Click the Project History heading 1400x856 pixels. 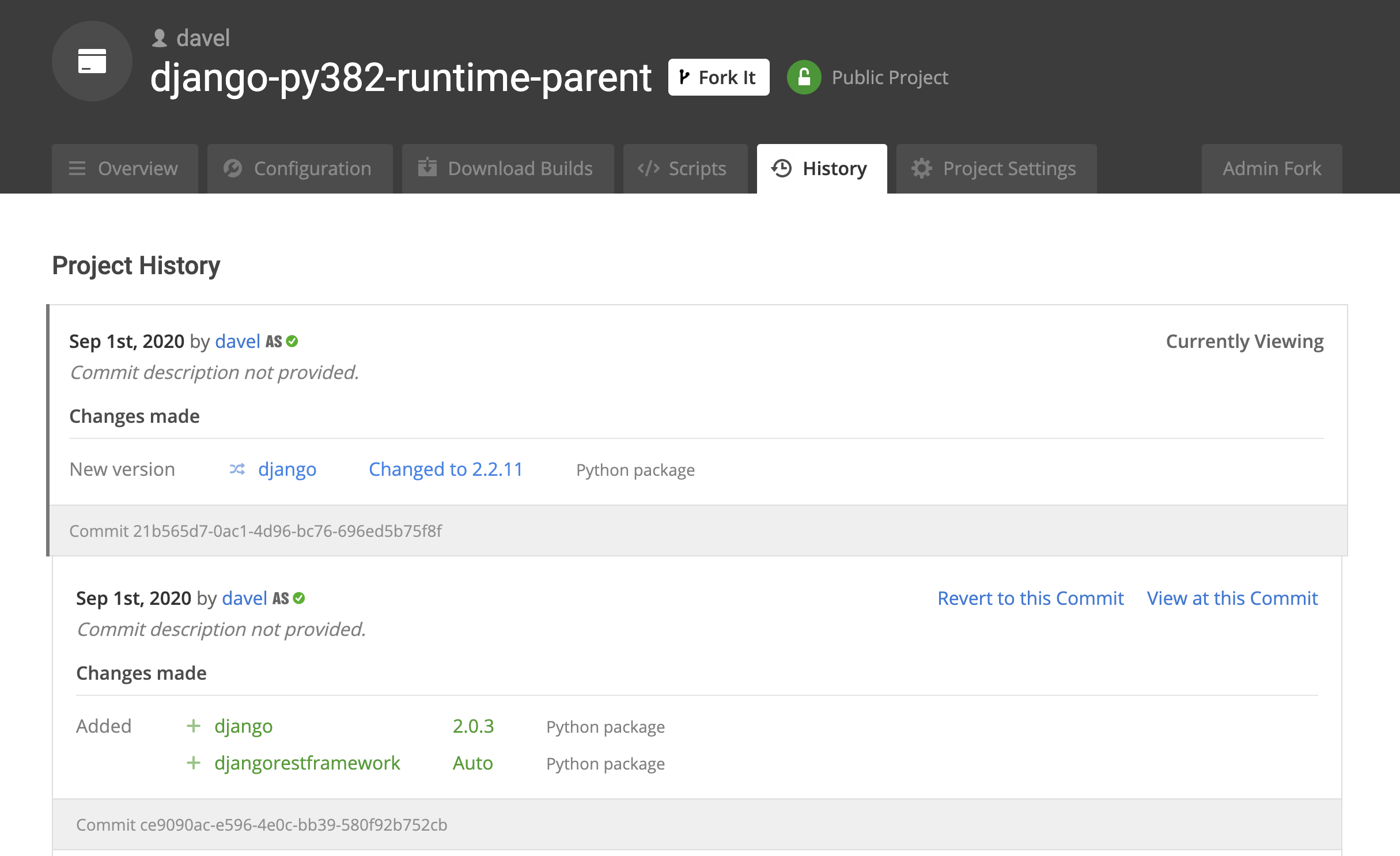click(136, 266)
